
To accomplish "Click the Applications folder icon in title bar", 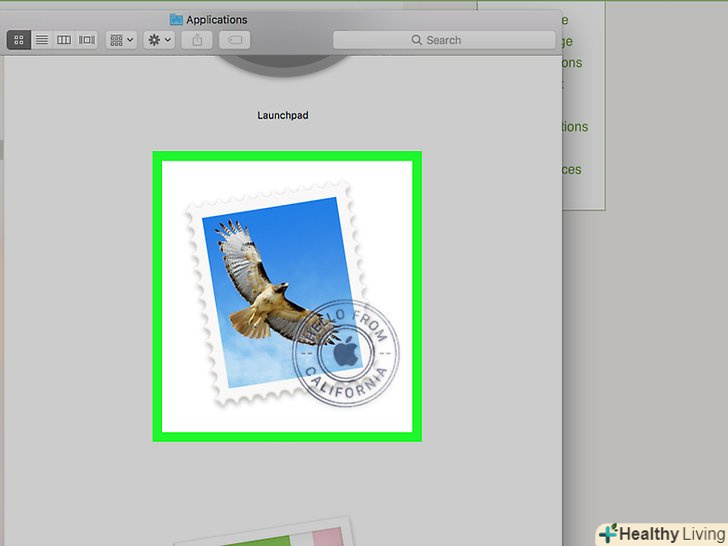I will click(176, 20).
